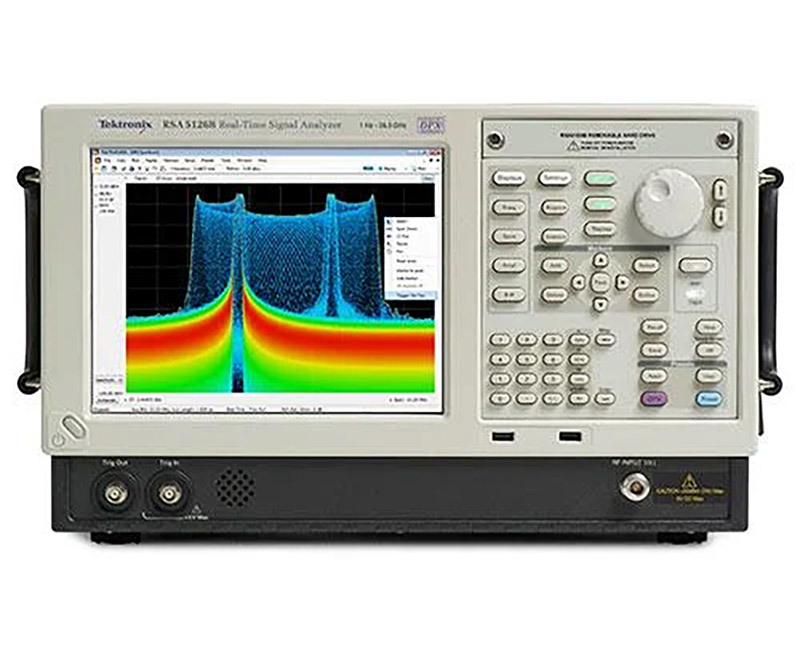This screenshot has width=800, height=645.
Task: Push the front-panel Help key
Action: (x=709, y=327)
